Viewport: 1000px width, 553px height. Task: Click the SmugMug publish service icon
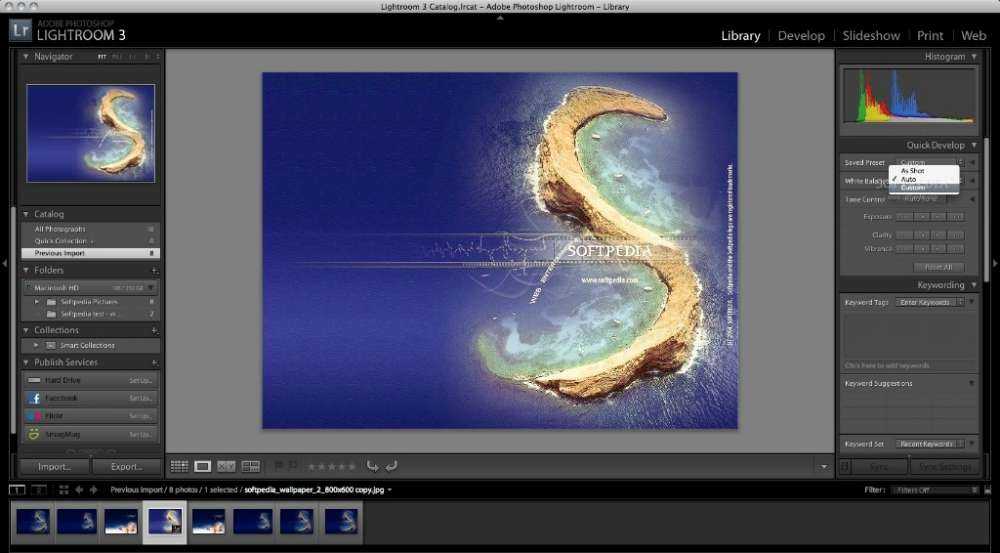point(34,434)
